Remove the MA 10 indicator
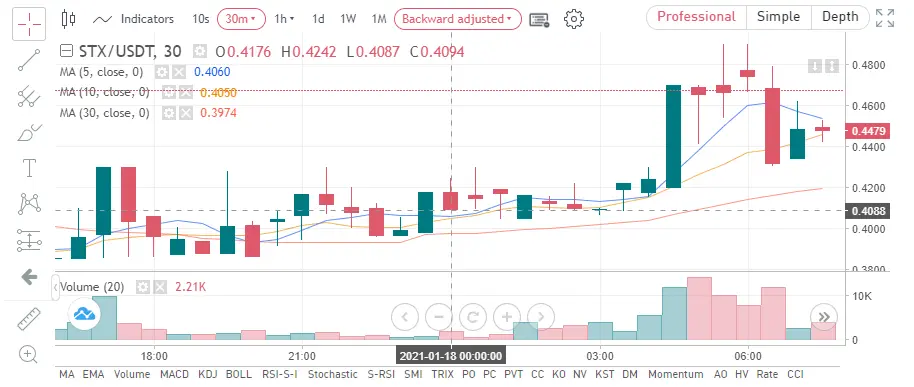The image size is (914, 387). click(x=185, y=92)
